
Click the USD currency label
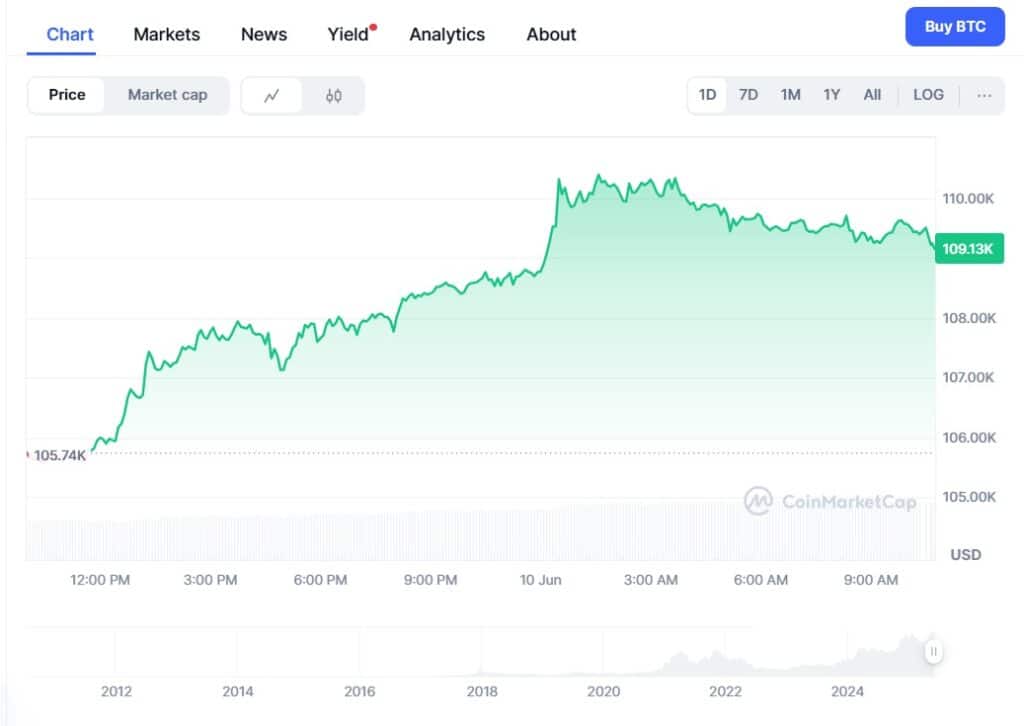(966, 555)
